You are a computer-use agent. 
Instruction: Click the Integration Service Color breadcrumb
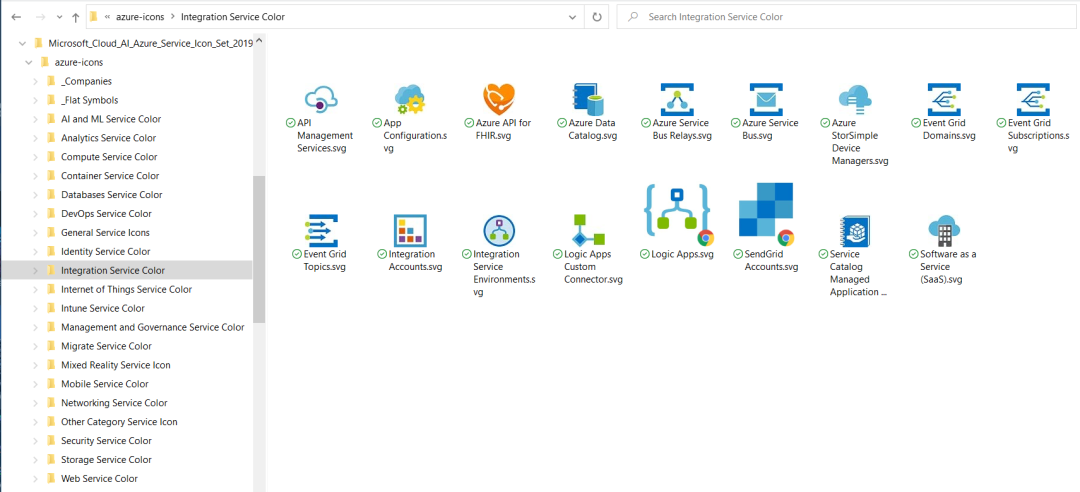tap(233, 17)
